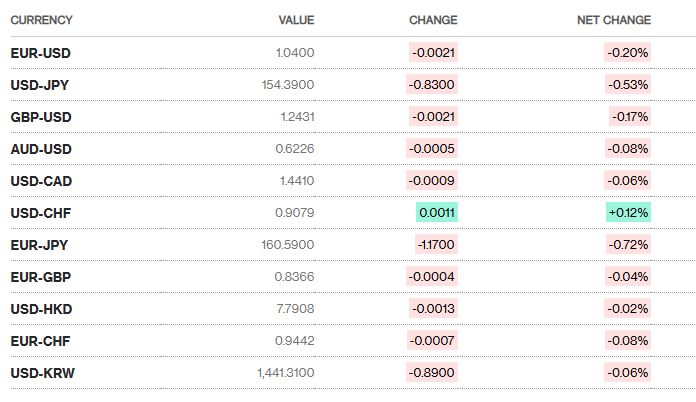Select the EUR-JPY currency pair
The width and height of the screenshot is (696, 402).
40,245
